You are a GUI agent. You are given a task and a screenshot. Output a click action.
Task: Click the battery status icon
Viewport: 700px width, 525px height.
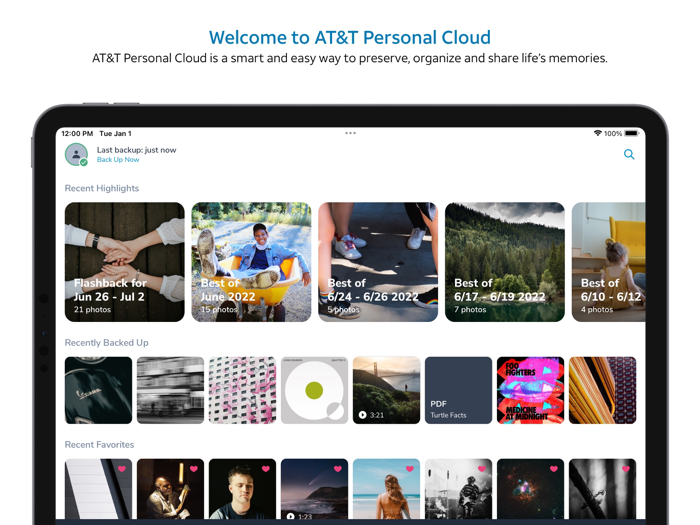(632, 133)
